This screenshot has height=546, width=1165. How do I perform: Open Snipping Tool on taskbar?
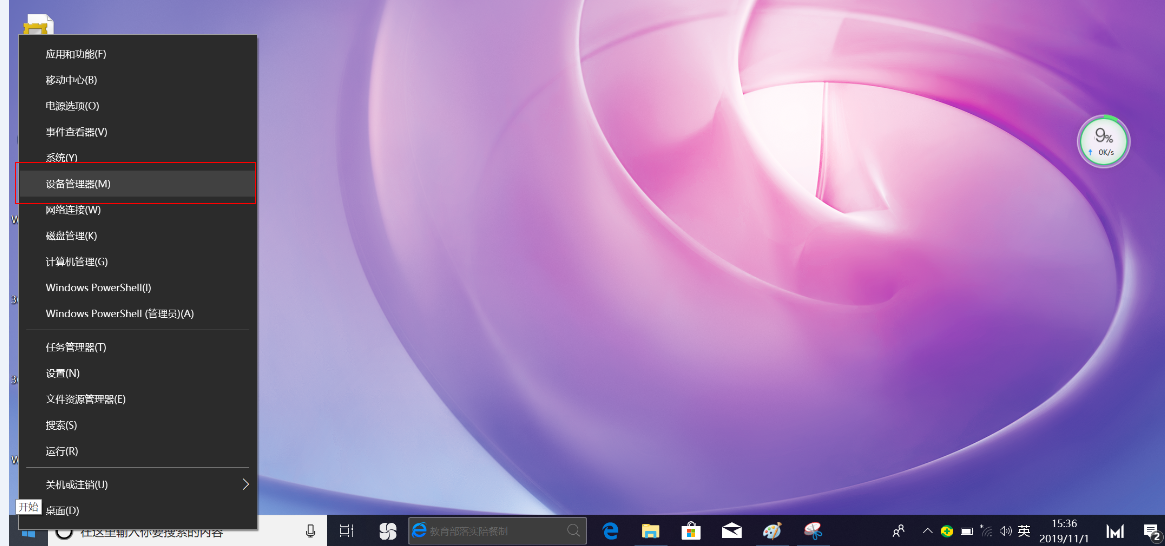[x=813, y=531]
